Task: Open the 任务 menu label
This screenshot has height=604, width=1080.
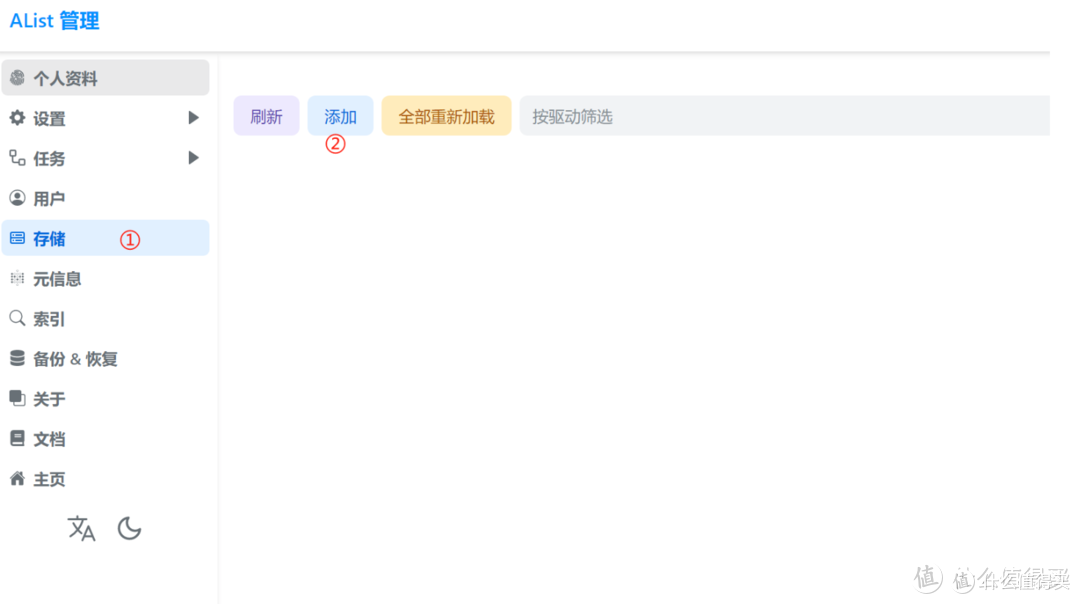Action: (x=50, y=158)
